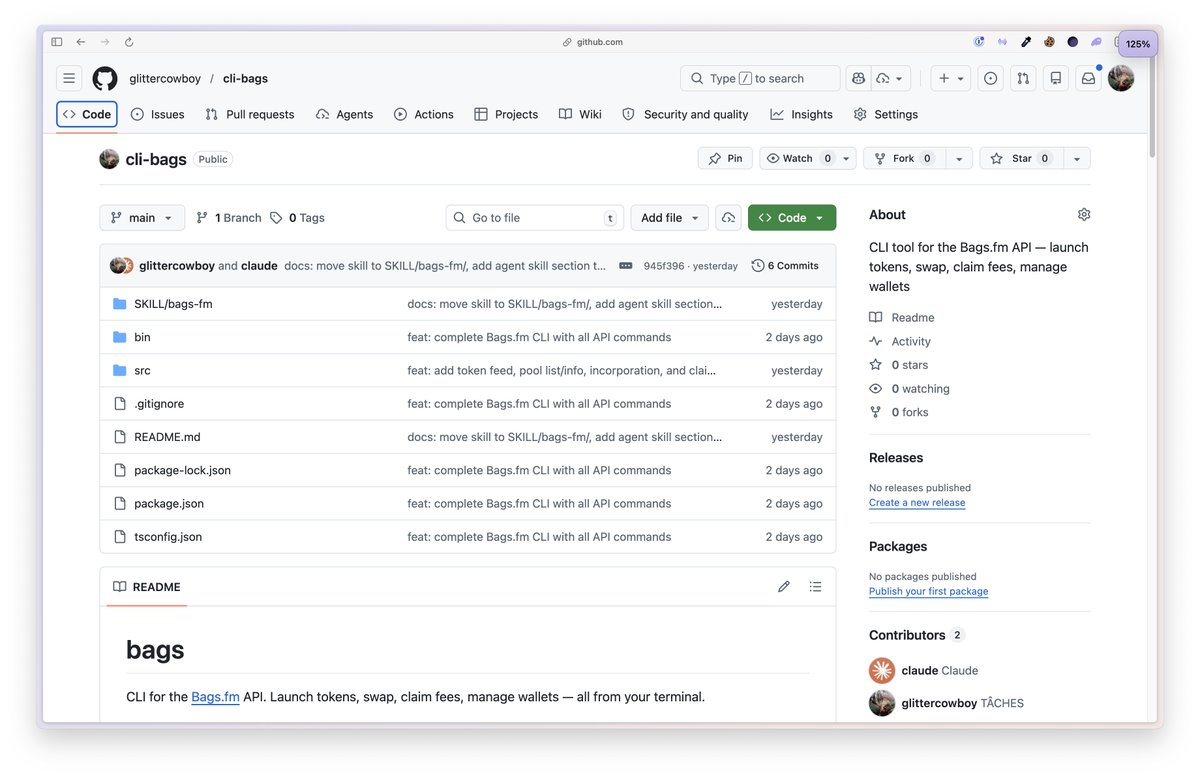Open the Copilot chat icon

click(x=857, y=78)
